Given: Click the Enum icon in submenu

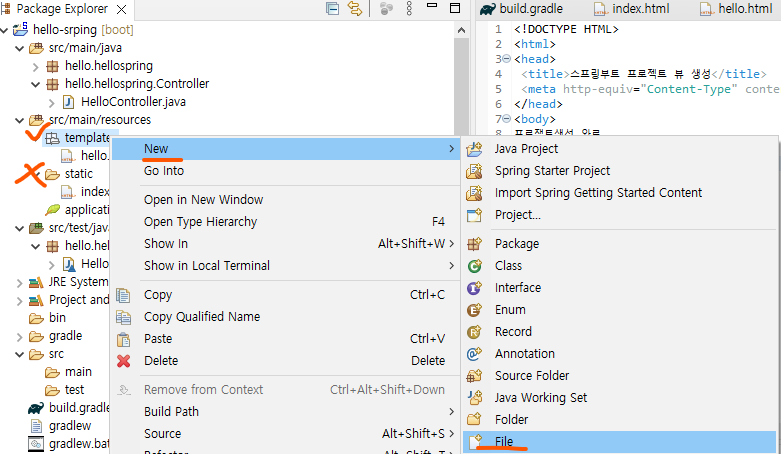Looking at the screenshot, I should click(474, 309).
